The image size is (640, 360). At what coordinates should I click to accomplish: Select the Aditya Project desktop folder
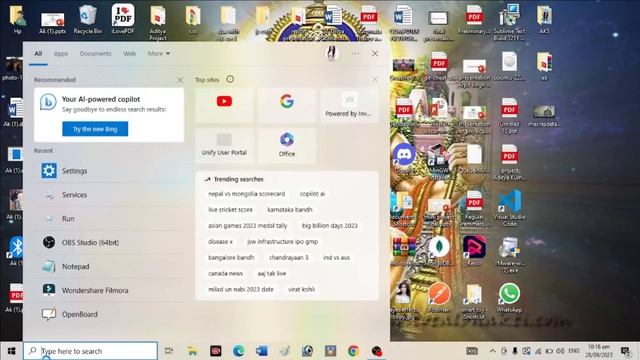(158, 23)
